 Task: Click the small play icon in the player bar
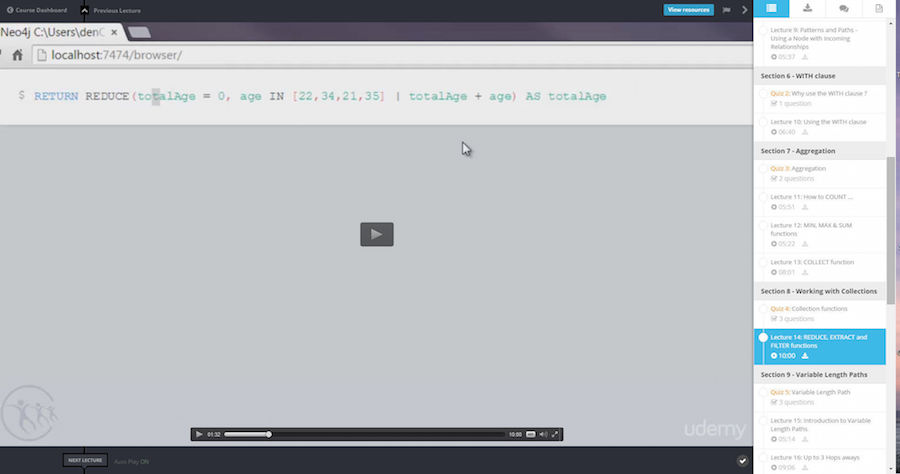[x=199, y=434]
